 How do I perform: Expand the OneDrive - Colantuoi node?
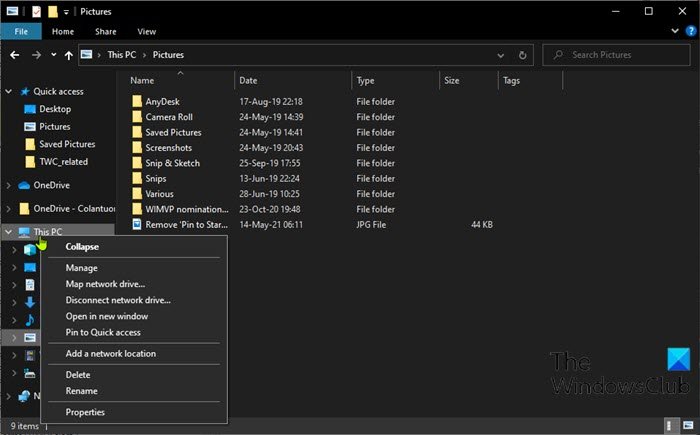pyautogui.click(x=8, y=209)
